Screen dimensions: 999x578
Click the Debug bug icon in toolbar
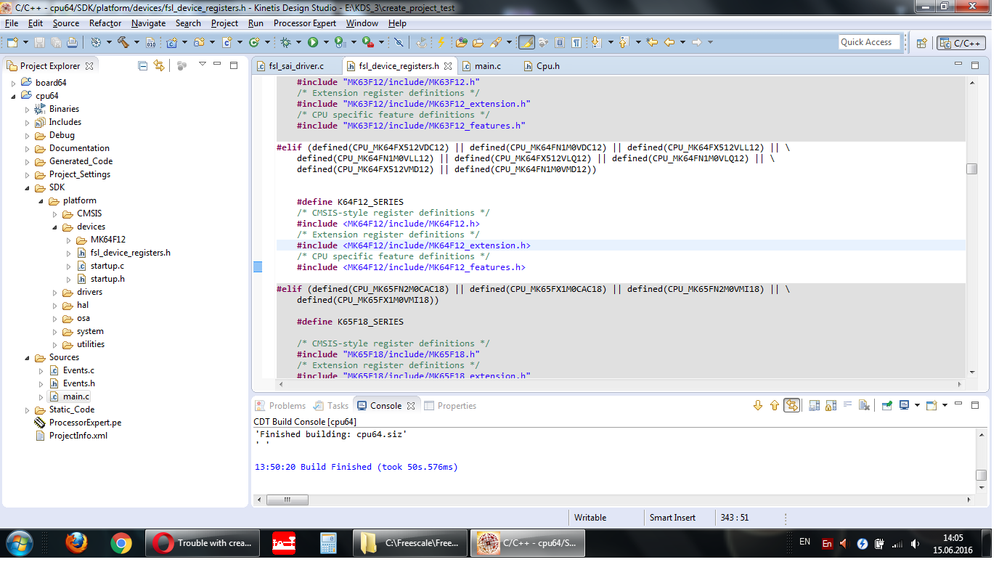point(285,42)
